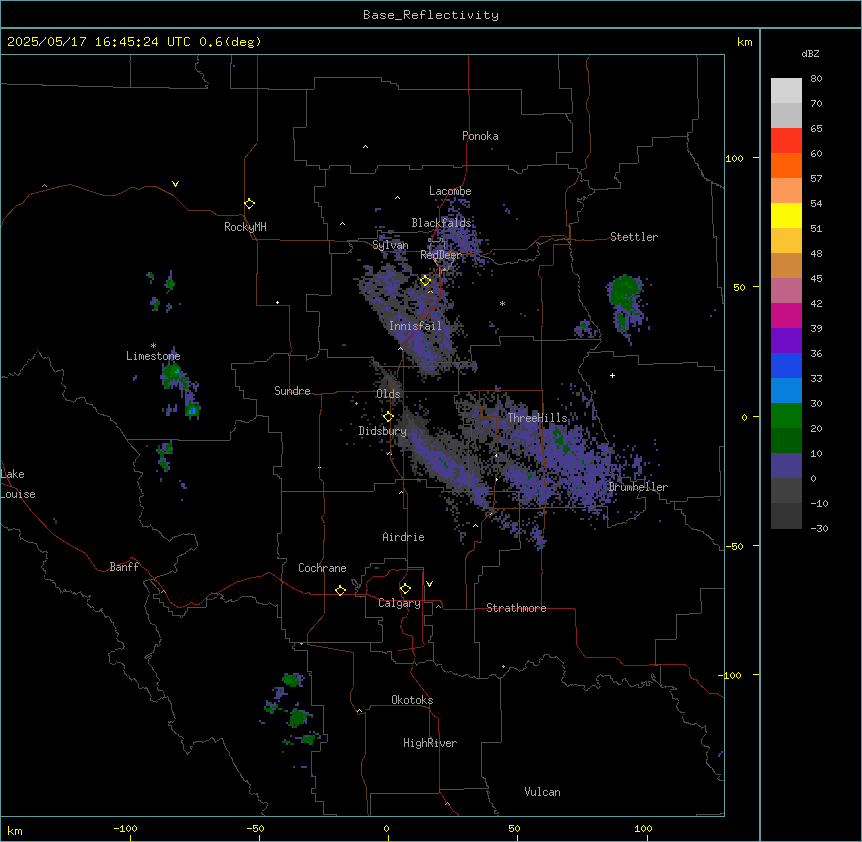Screen dimensions: 862x842
Task: Click the 0 tick on bottom km axis
Action: click(386, 828)
